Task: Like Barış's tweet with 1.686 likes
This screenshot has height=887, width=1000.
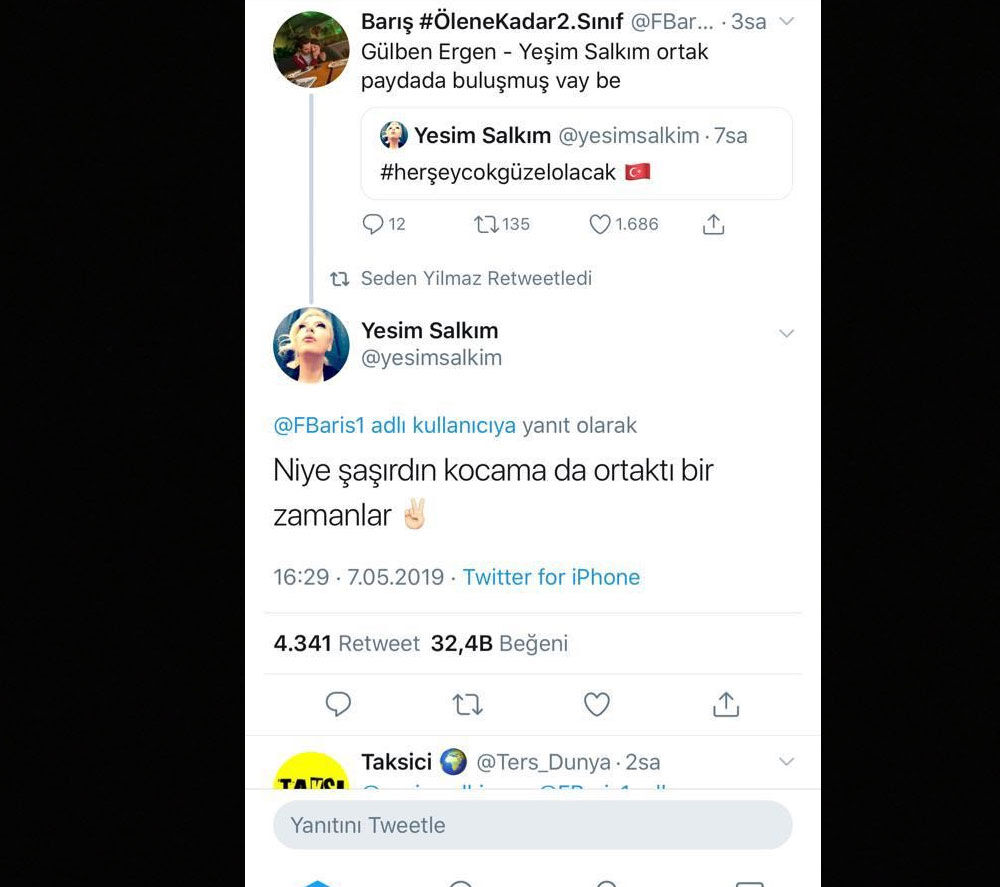Action: point(600,225)
